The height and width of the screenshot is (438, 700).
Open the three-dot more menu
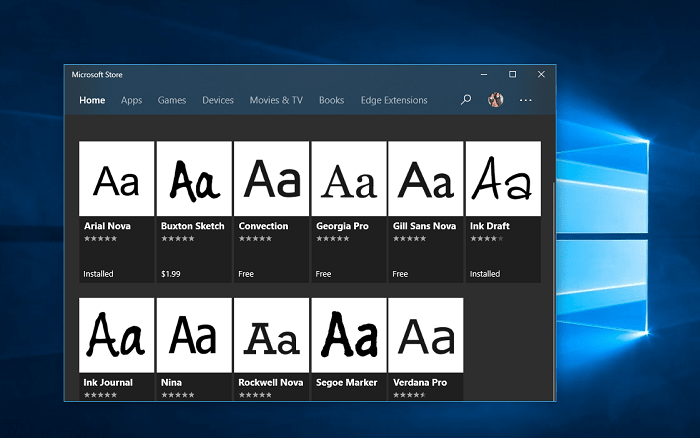click(x=525, y=100)
